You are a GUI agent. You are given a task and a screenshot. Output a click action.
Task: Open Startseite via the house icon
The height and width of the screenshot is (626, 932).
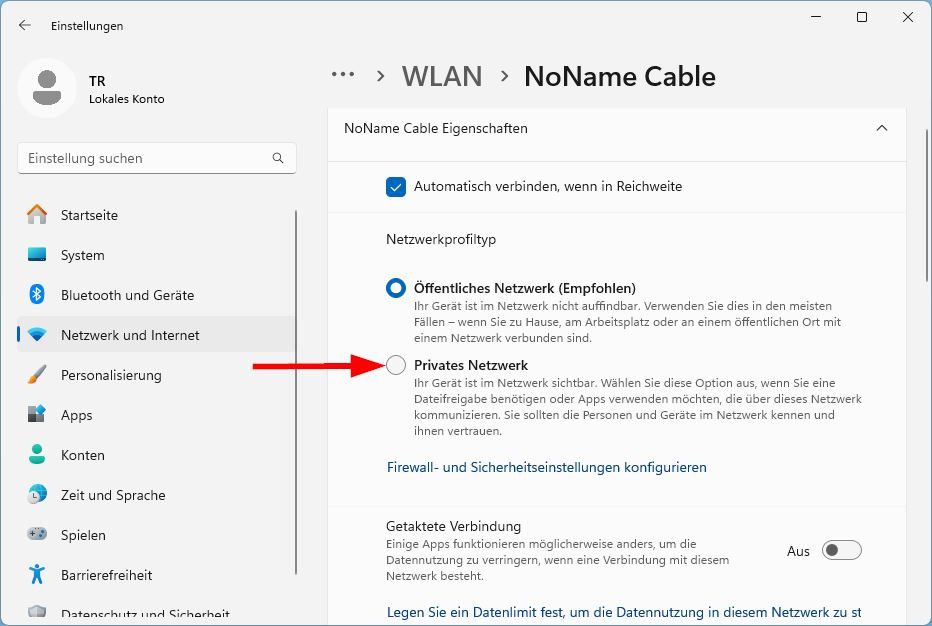37,215
